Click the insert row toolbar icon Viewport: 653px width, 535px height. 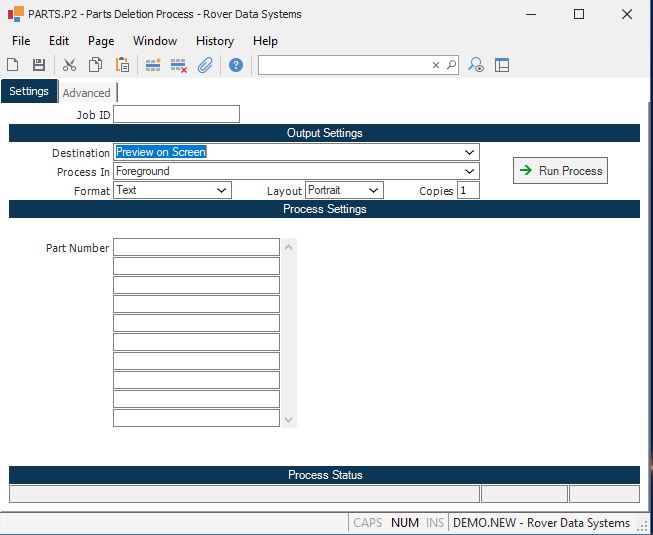pos(153,65)
